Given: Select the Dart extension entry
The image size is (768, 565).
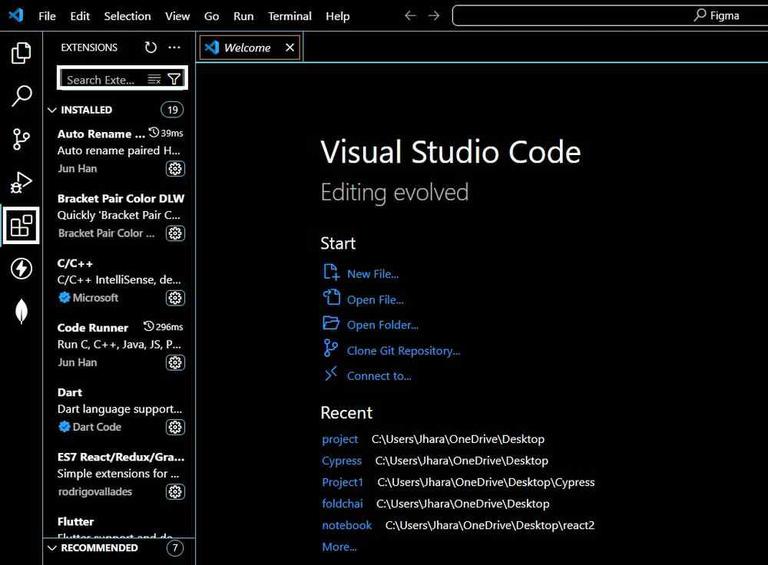Looking at the screenshot, I should point(120,409).
